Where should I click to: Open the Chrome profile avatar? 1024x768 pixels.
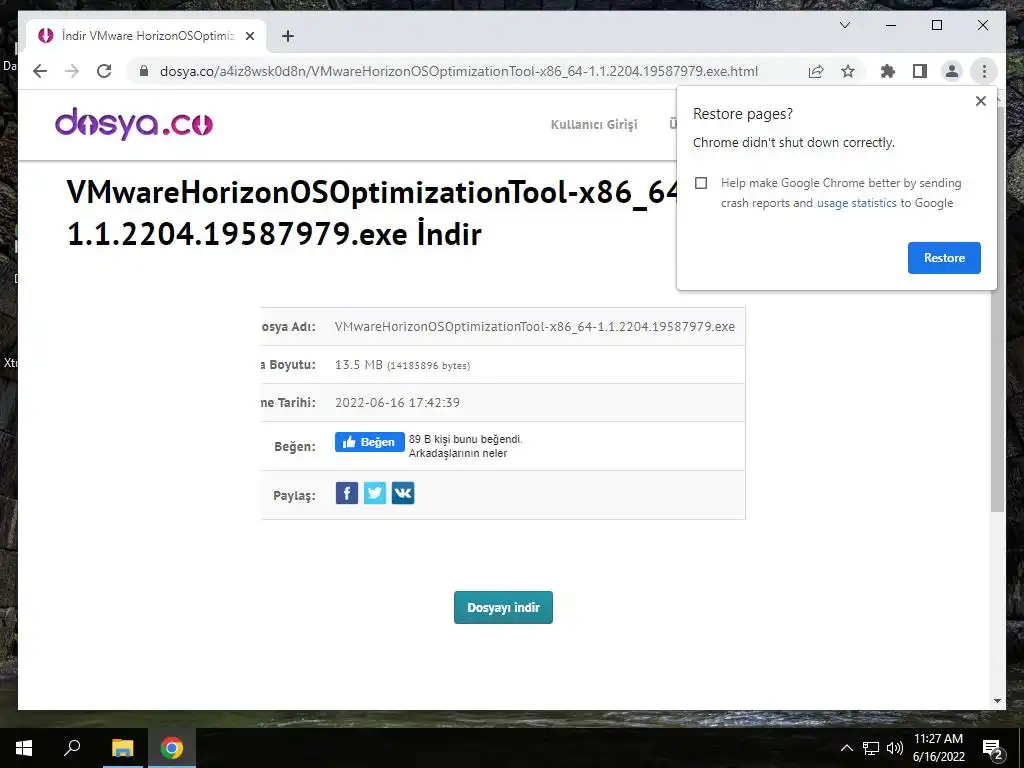click(952, 71)
